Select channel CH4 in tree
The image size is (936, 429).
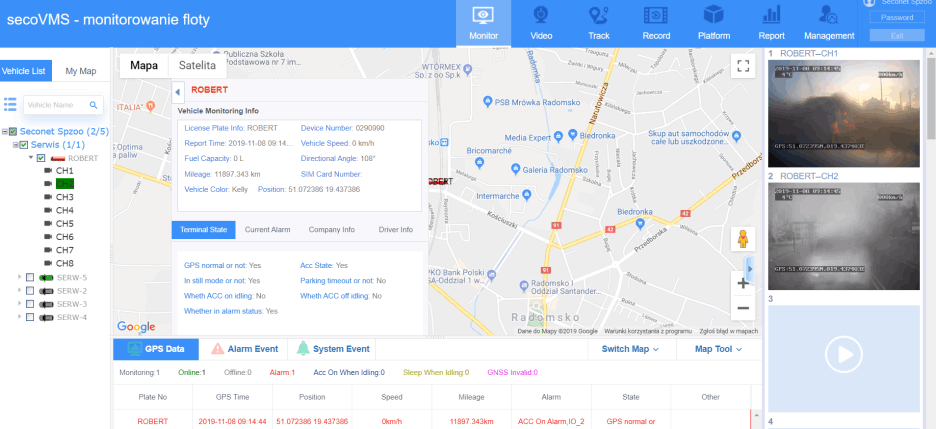64,210
